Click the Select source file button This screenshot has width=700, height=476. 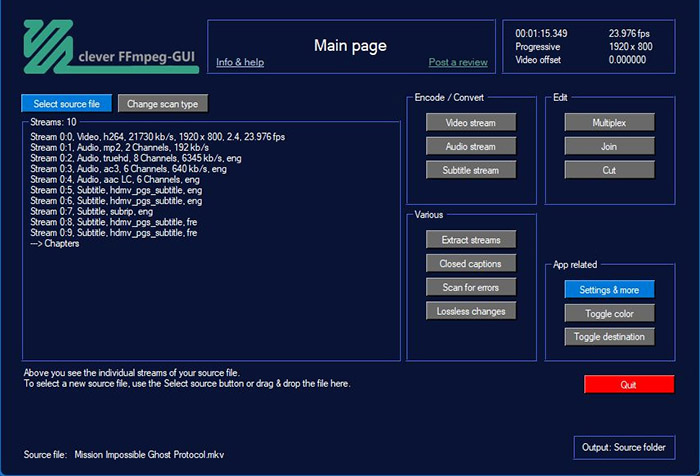tap(67, 104)
